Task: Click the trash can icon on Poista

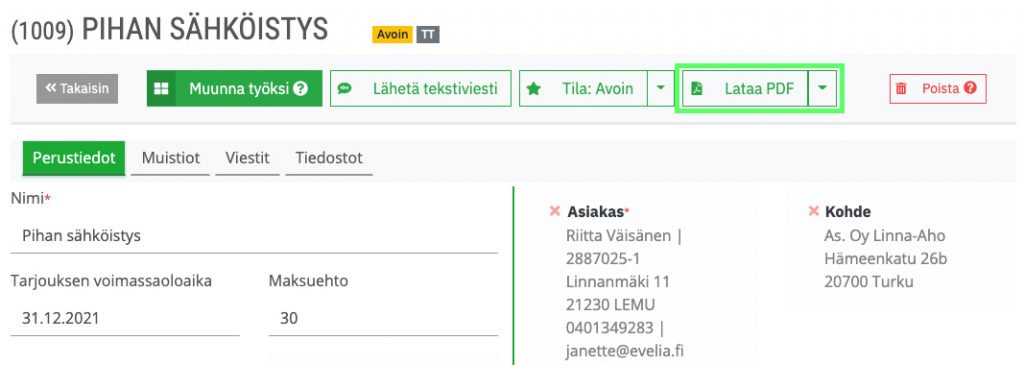Action: (901, 88)
